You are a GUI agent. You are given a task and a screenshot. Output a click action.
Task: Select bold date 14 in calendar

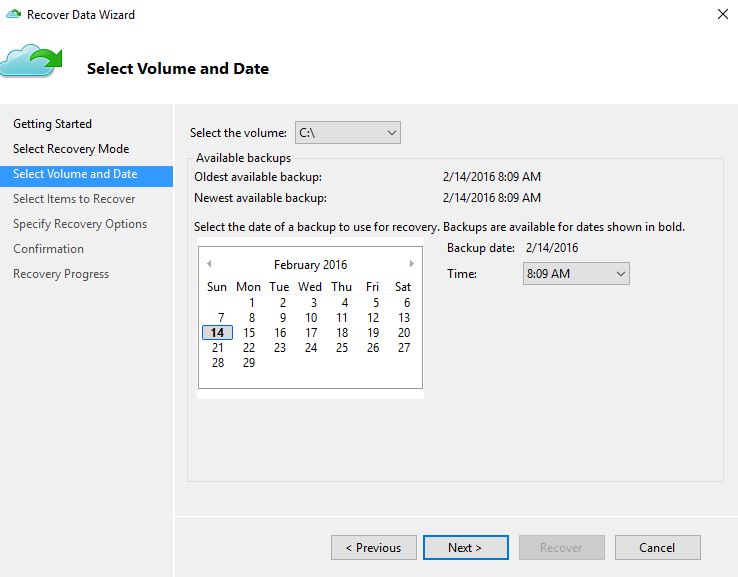217,332
